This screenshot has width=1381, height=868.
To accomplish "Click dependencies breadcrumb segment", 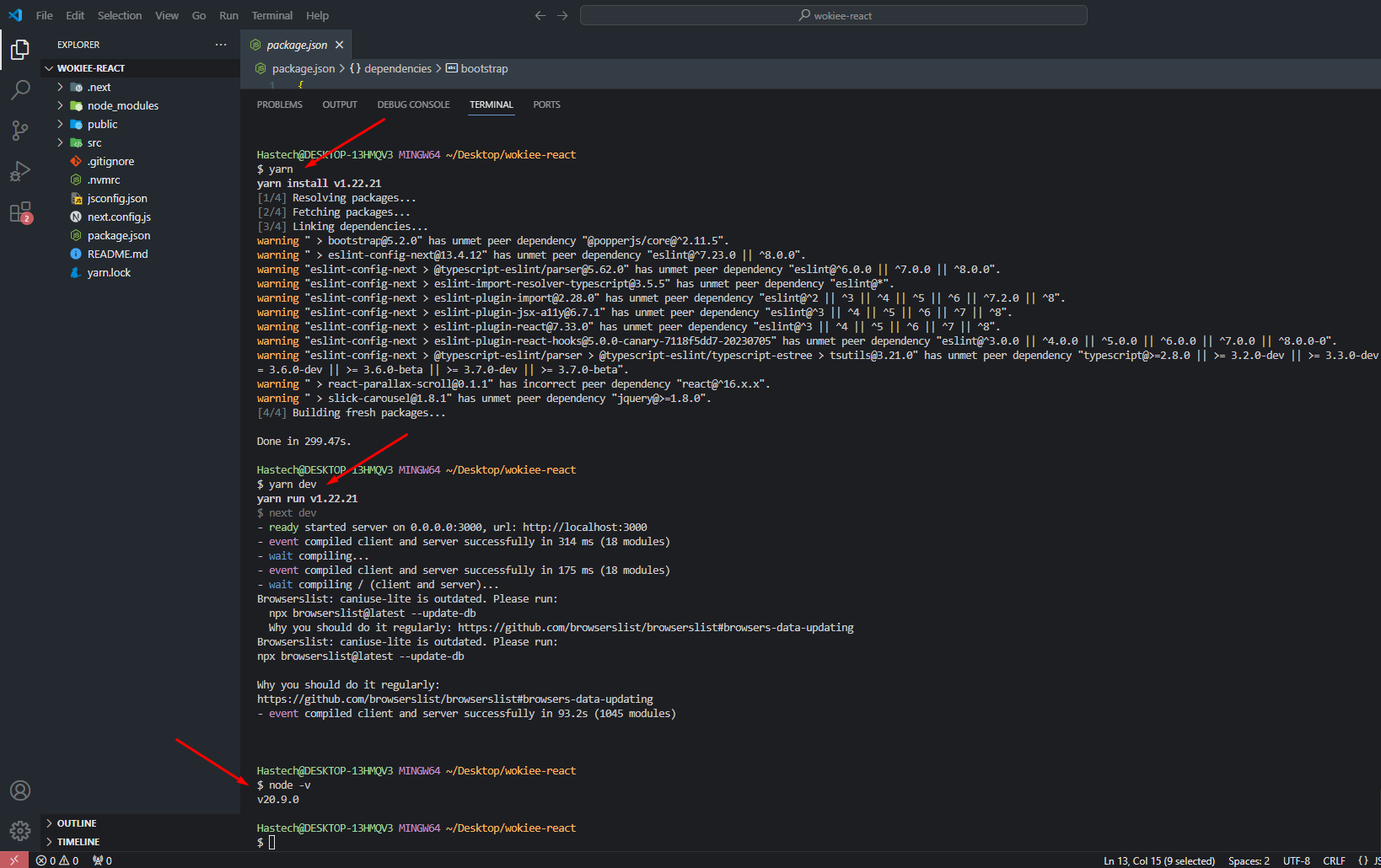I will pyautogui.click(x=390, y=68).
